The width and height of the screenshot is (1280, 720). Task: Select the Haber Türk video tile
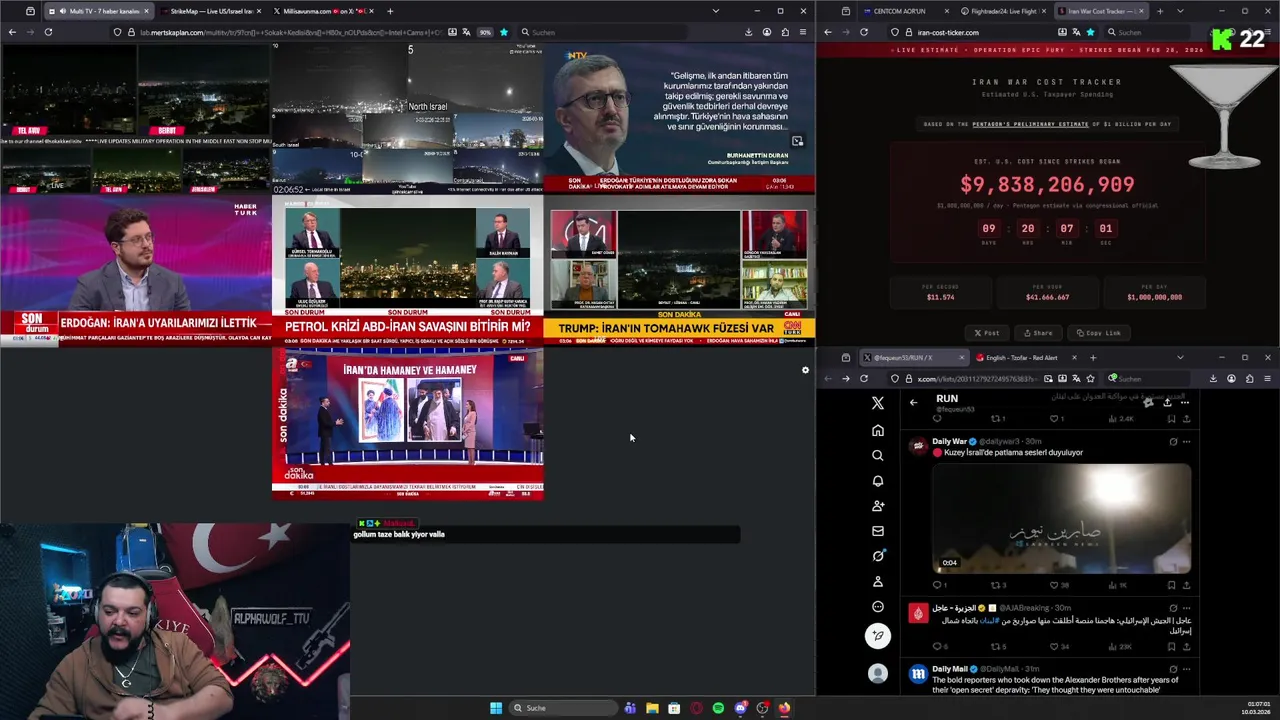135,270
